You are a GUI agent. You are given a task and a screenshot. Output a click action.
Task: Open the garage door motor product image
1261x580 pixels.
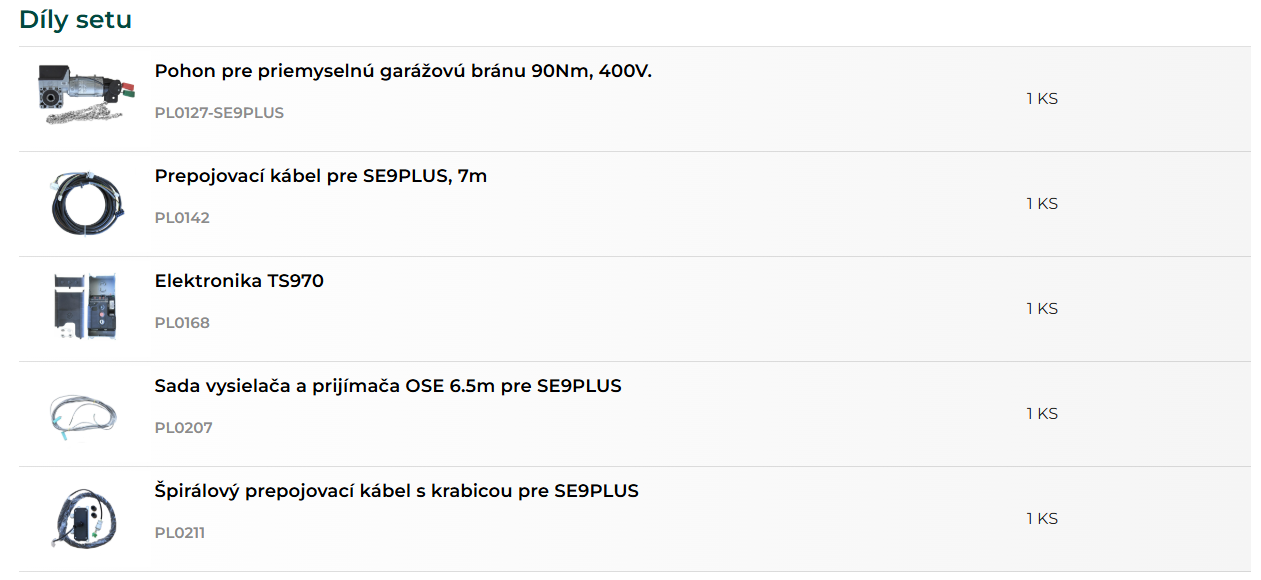85,94
